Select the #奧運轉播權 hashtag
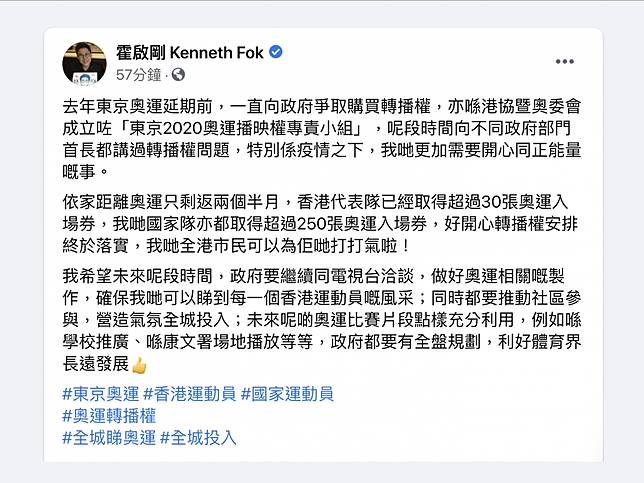644x483 pixels. pyautogui.click(x=109, y=415)
